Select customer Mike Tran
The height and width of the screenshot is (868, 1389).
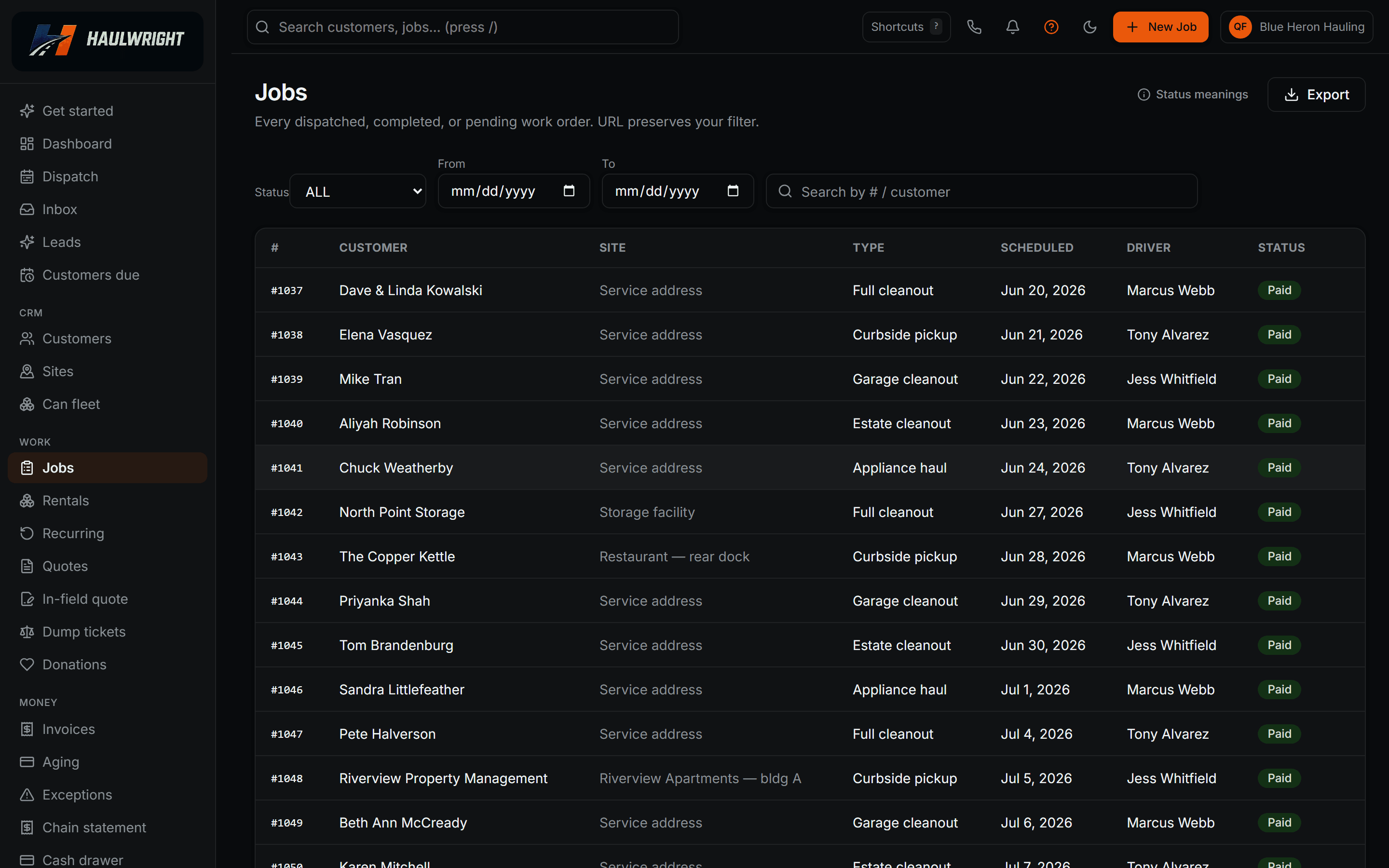pos(370,379)
